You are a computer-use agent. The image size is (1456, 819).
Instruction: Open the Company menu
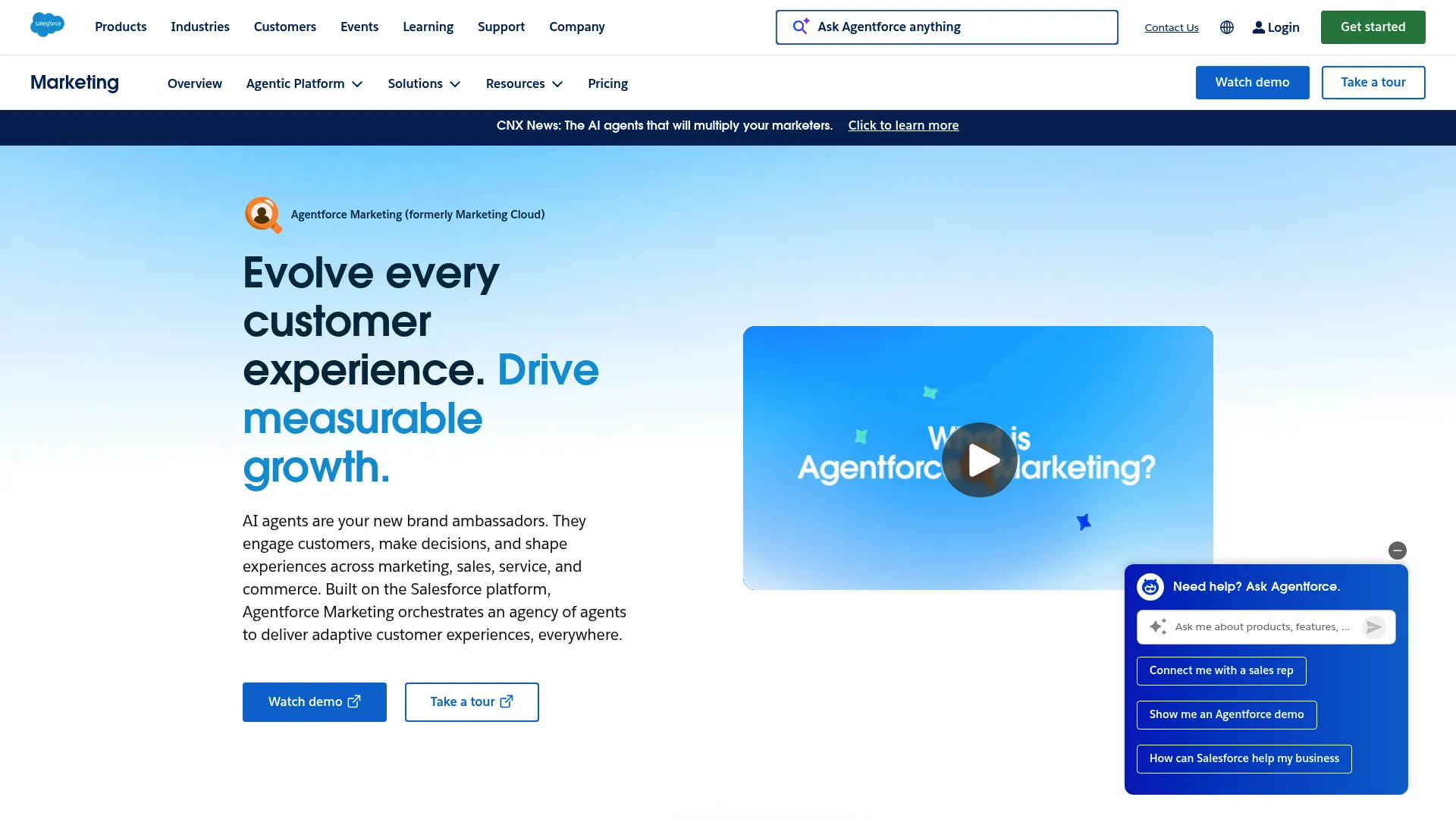point(577,27)
